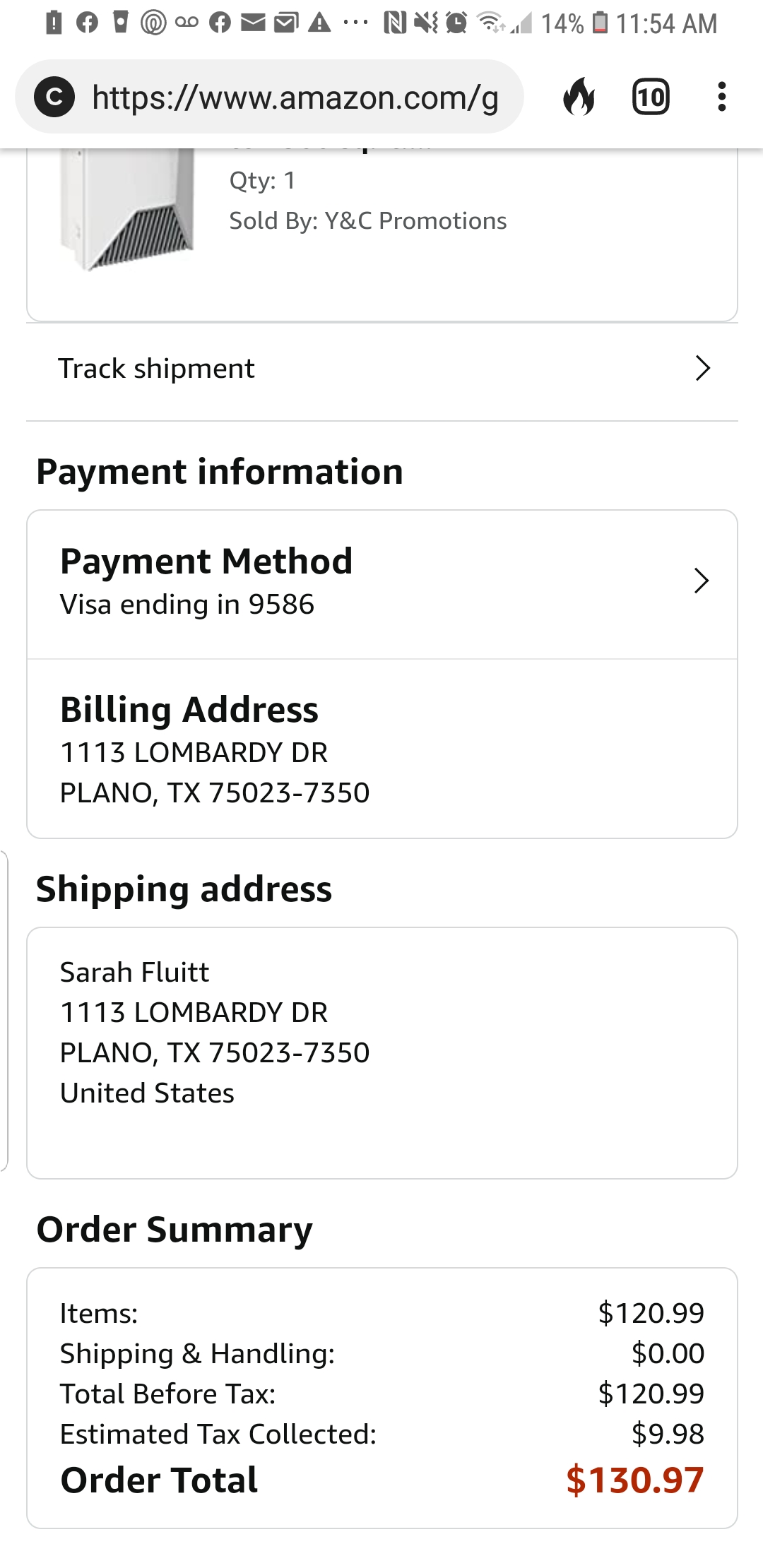Image resolution: width=763 pixels, height=1568 pixels.
Task: Tap the amazon.com URL address field
Action: pyautogui.click(x=295, y=97)
